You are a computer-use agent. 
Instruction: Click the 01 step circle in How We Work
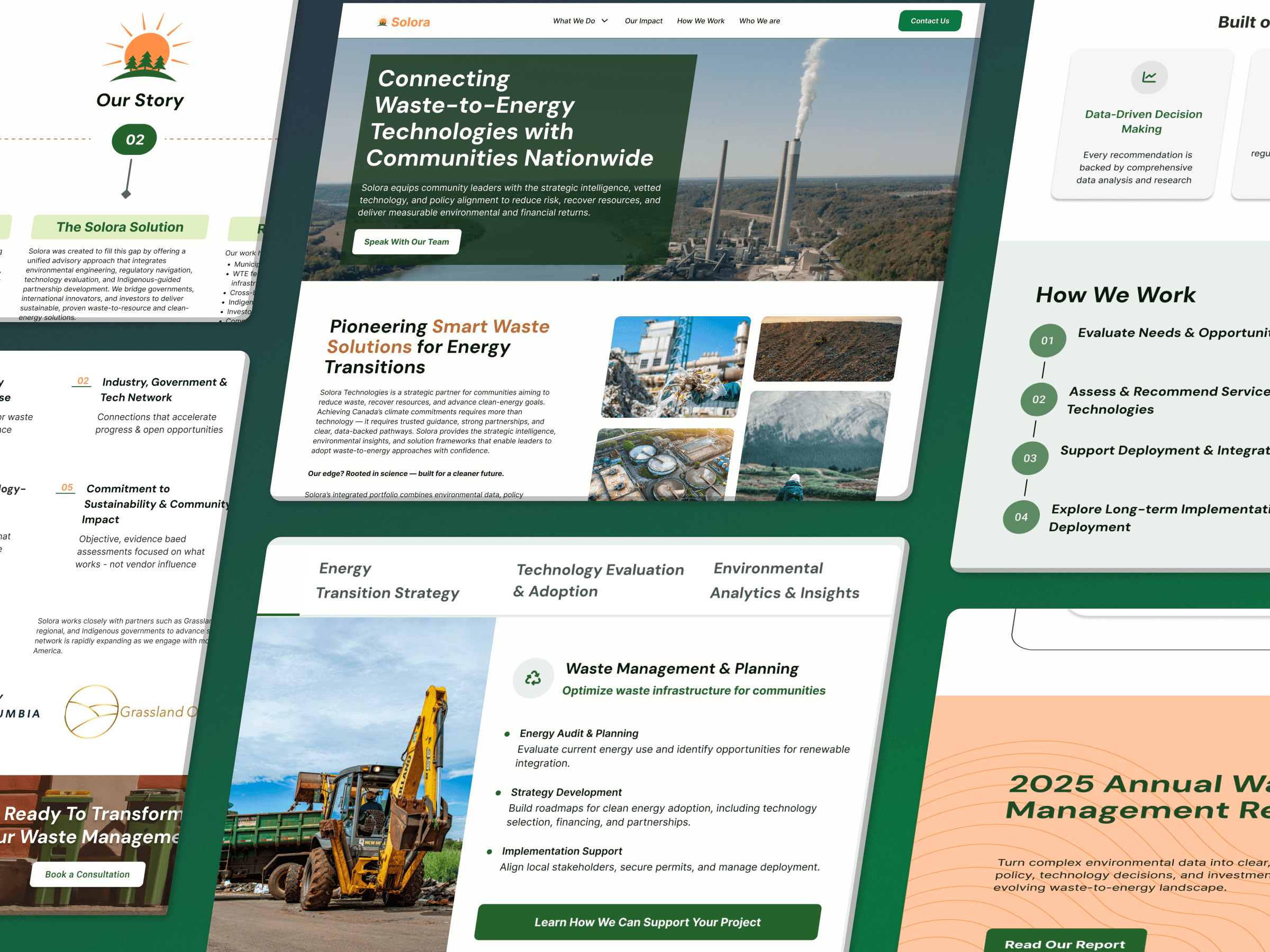click(x=1047, y=340)
